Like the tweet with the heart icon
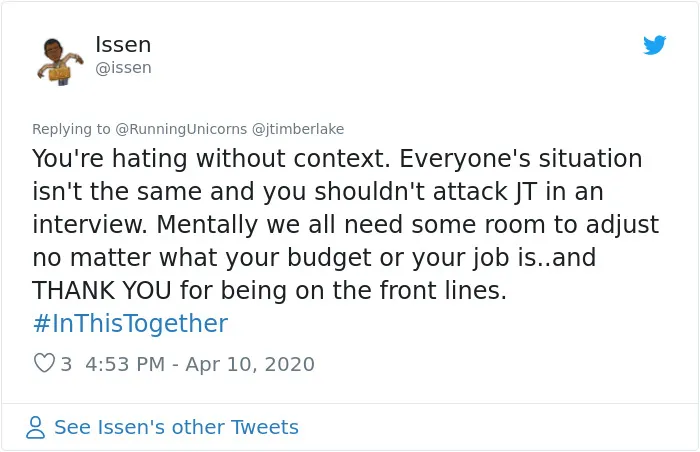 point(44,363)
